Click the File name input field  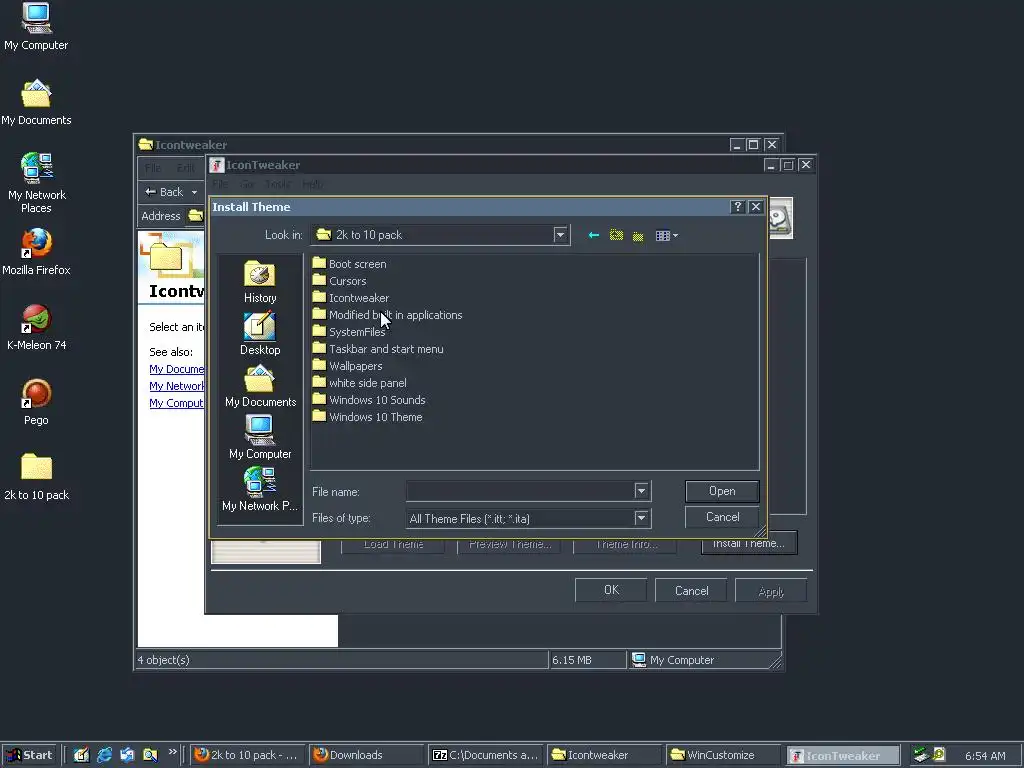(x=520, y=491)
